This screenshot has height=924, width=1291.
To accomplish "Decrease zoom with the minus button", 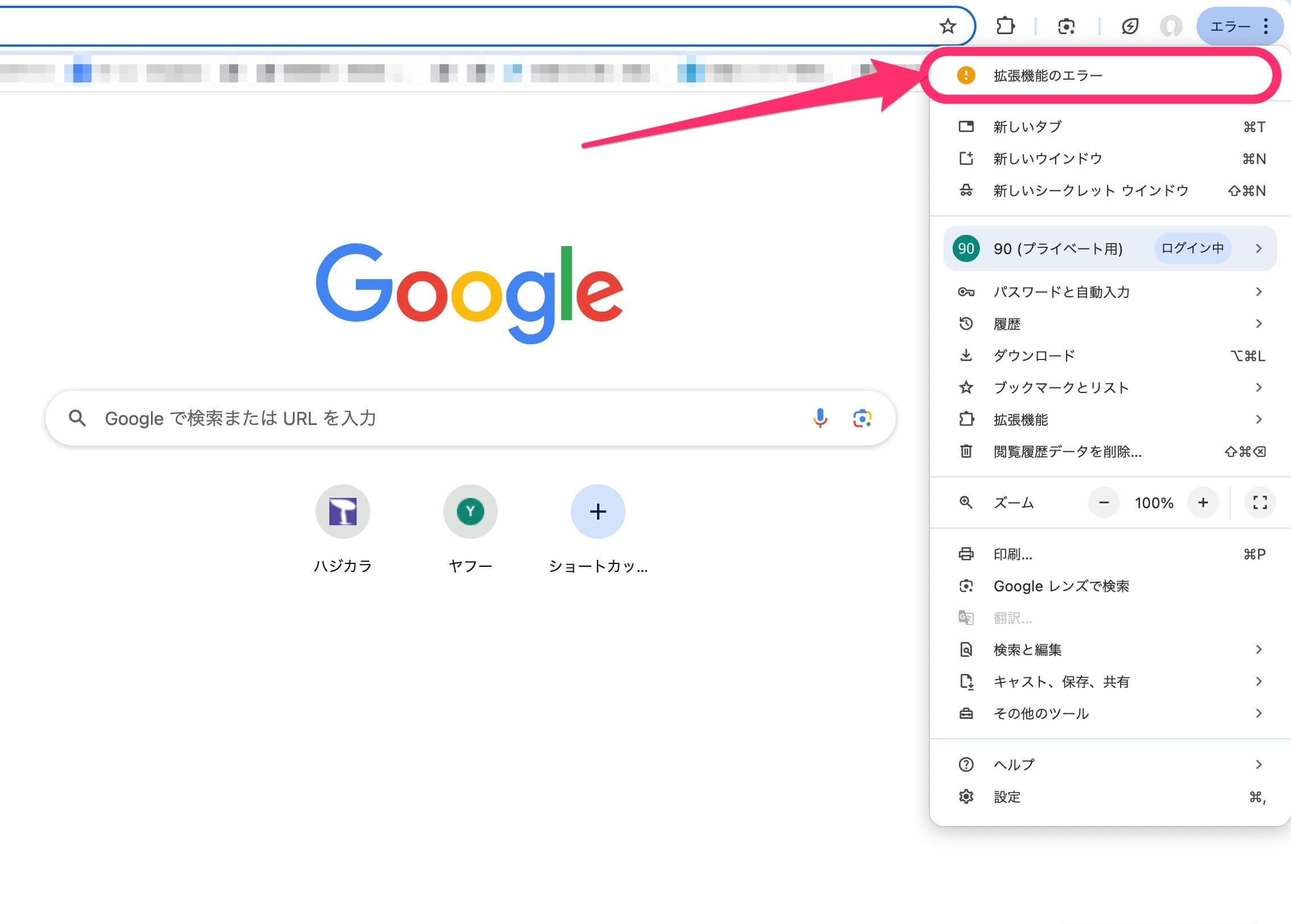I will pyautogui.click(x=1104, y=502).
